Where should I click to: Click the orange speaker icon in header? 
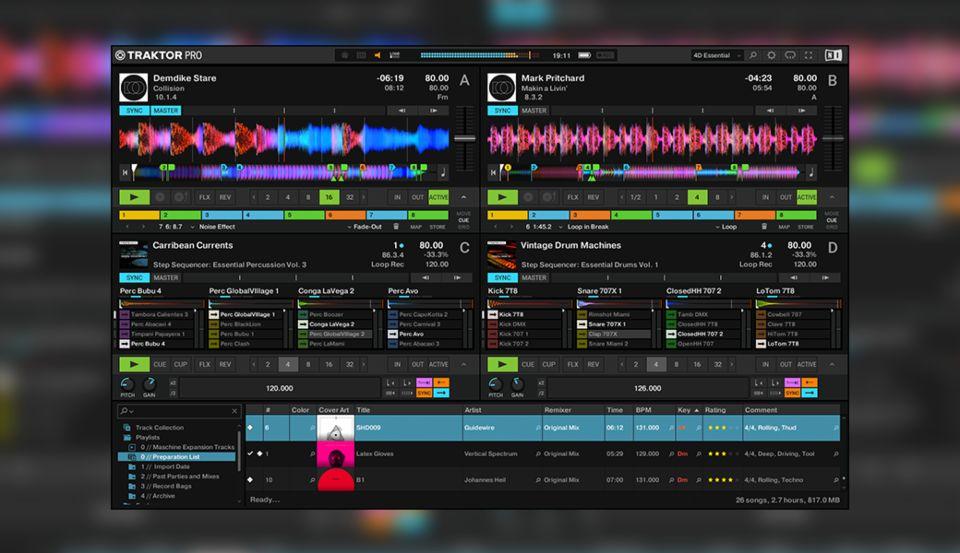(377, 55)
